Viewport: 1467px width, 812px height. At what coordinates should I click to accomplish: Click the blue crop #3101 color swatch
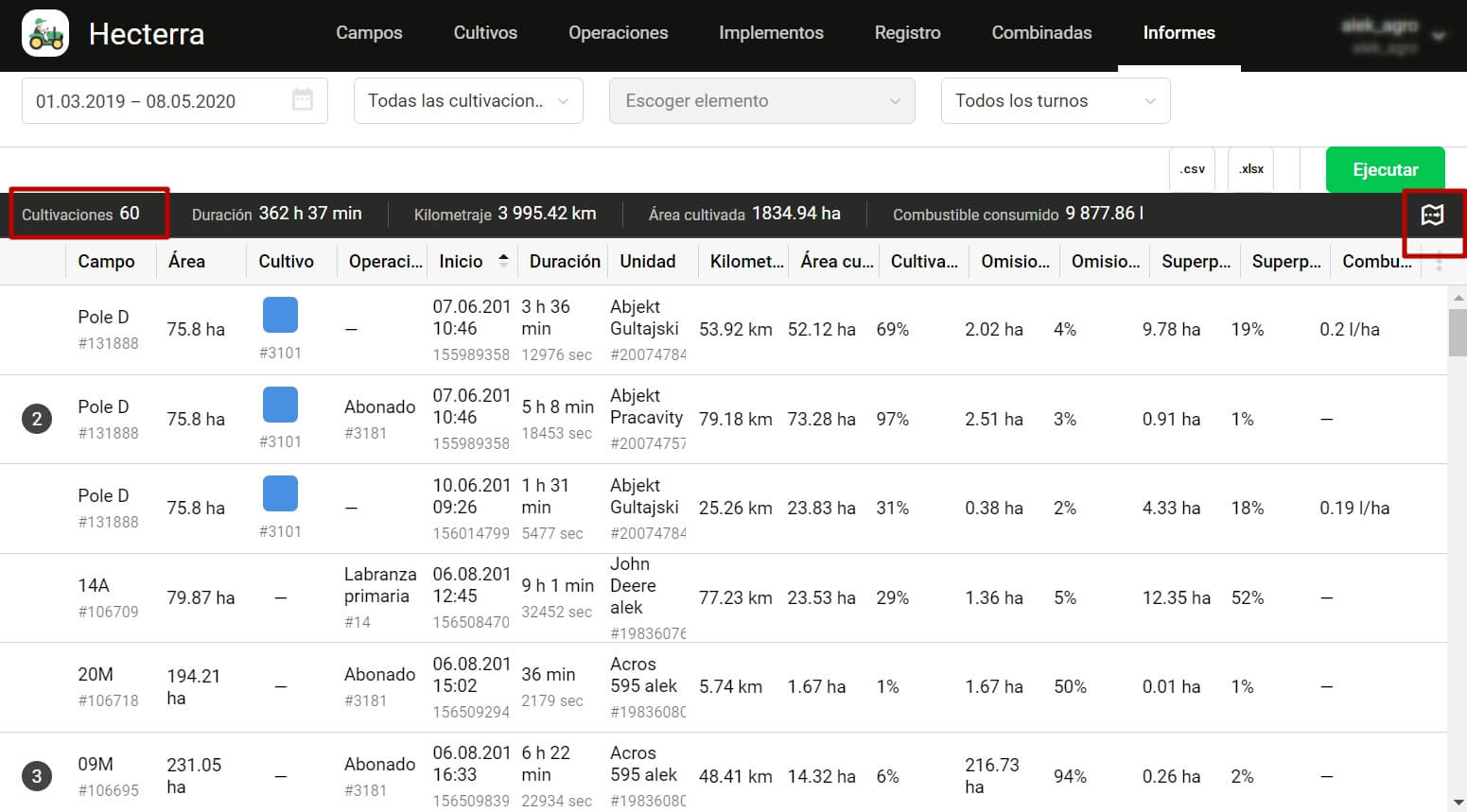point(280,315)
